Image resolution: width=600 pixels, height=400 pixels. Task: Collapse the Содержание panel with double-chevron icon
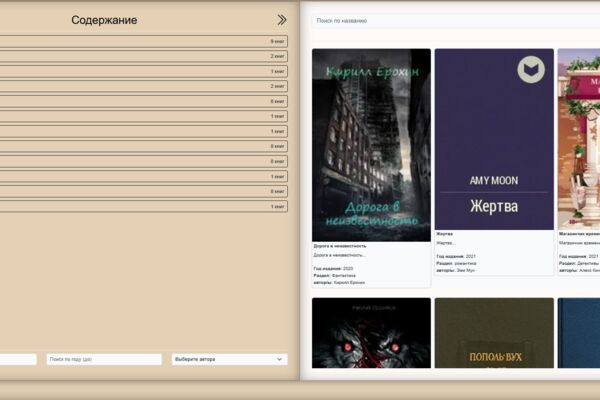click(282, 20)
